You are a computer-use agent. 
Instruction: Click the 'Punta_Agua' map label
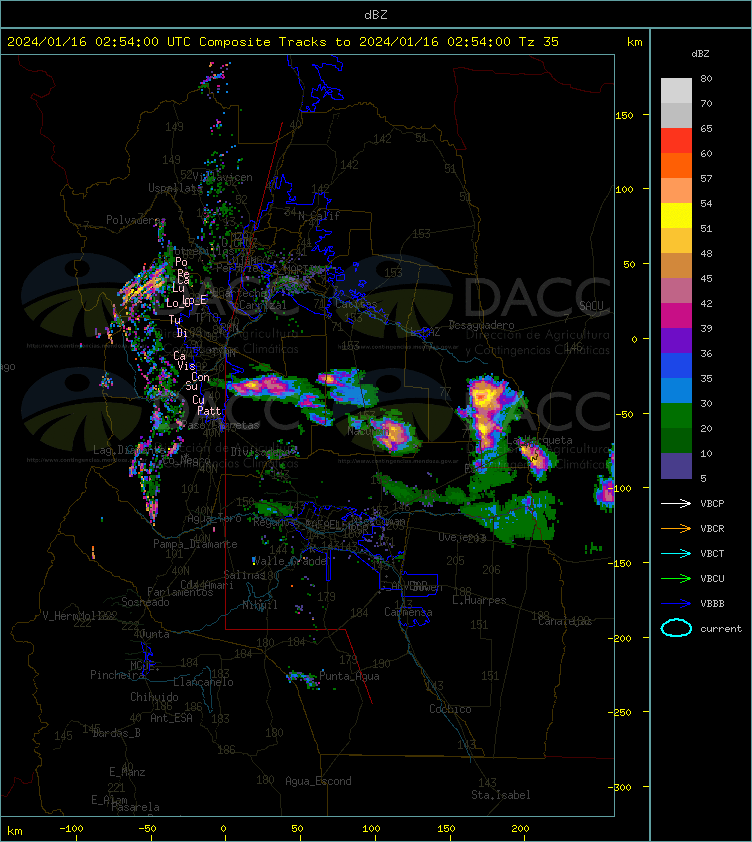click(350, 676)
